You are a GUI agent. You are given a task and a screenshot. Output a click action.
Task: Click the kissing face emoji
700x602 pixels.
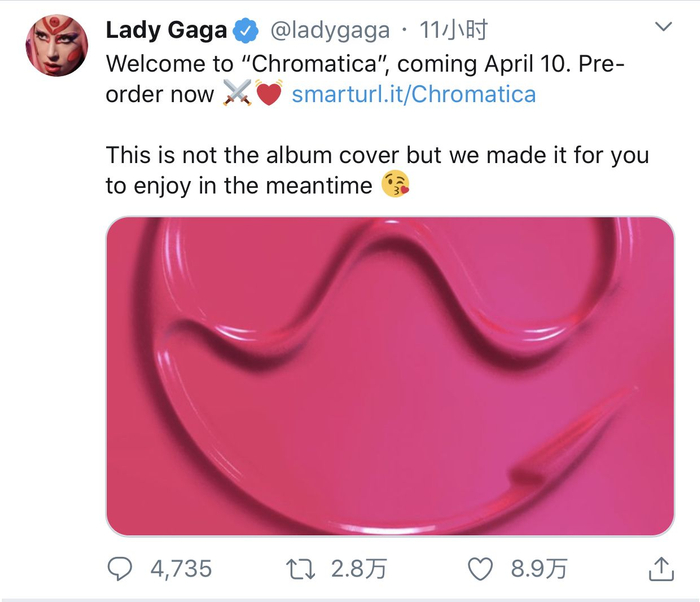[395, 185]
